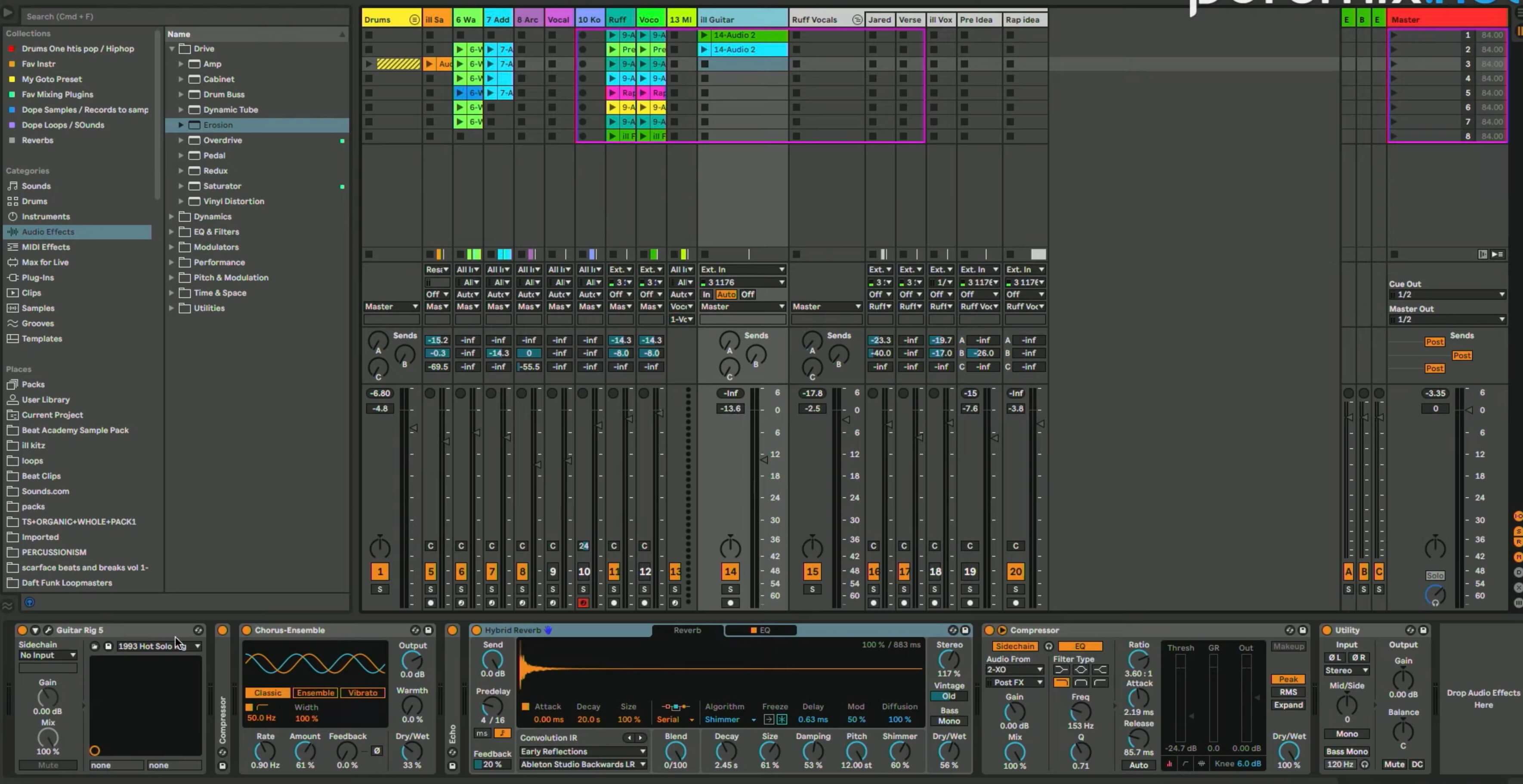Select RMS mode in Compressor
This screenshot has width=1523, height=784.
[1288, 692]
